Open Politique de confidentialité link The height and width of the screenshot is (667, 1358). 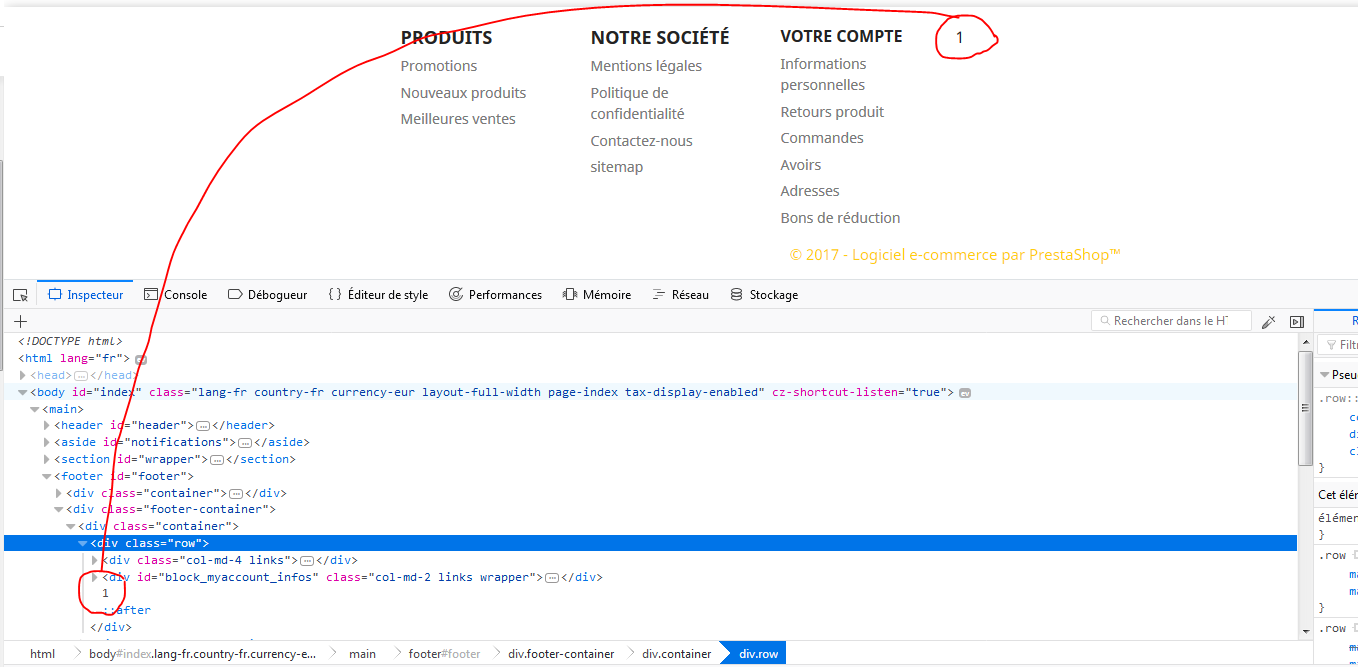[x=637, y=103]
